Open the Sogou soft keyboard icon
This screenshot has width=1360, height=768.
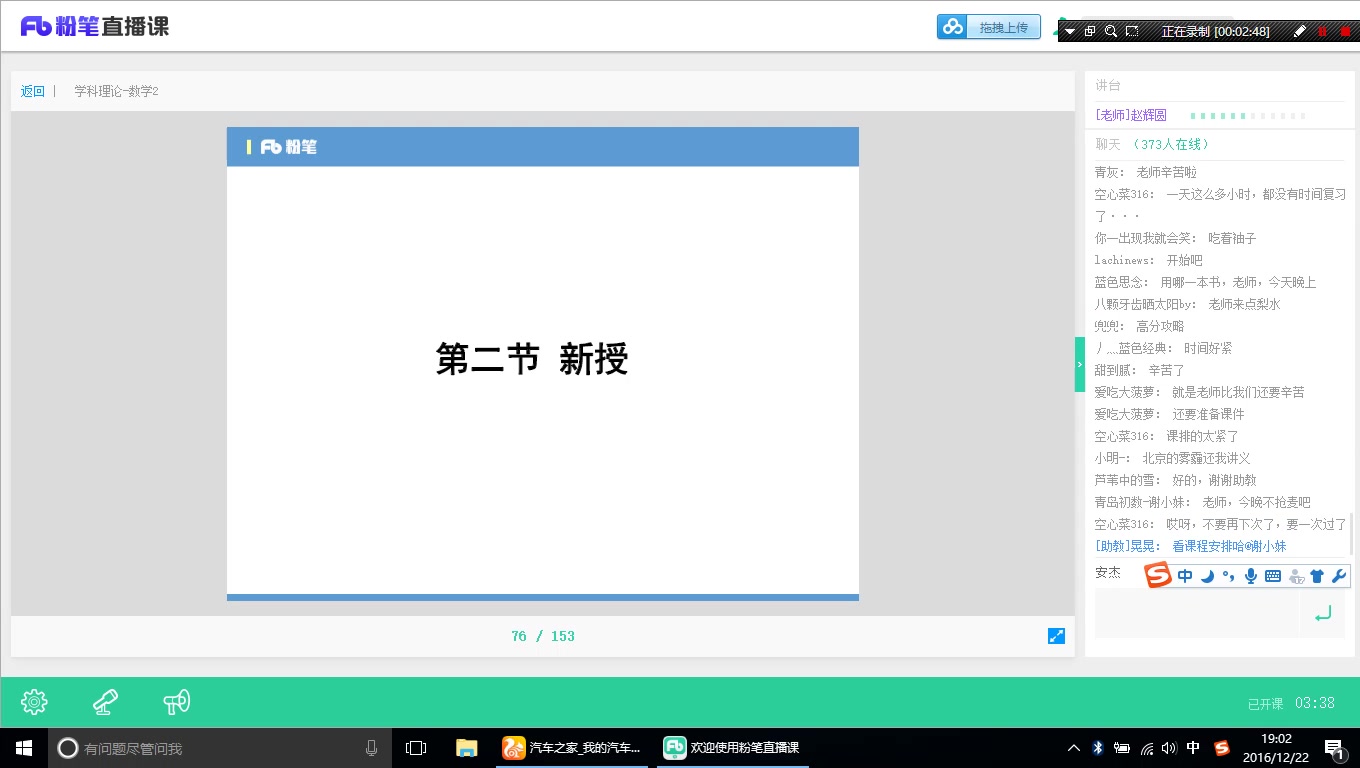click(1273, 576)
